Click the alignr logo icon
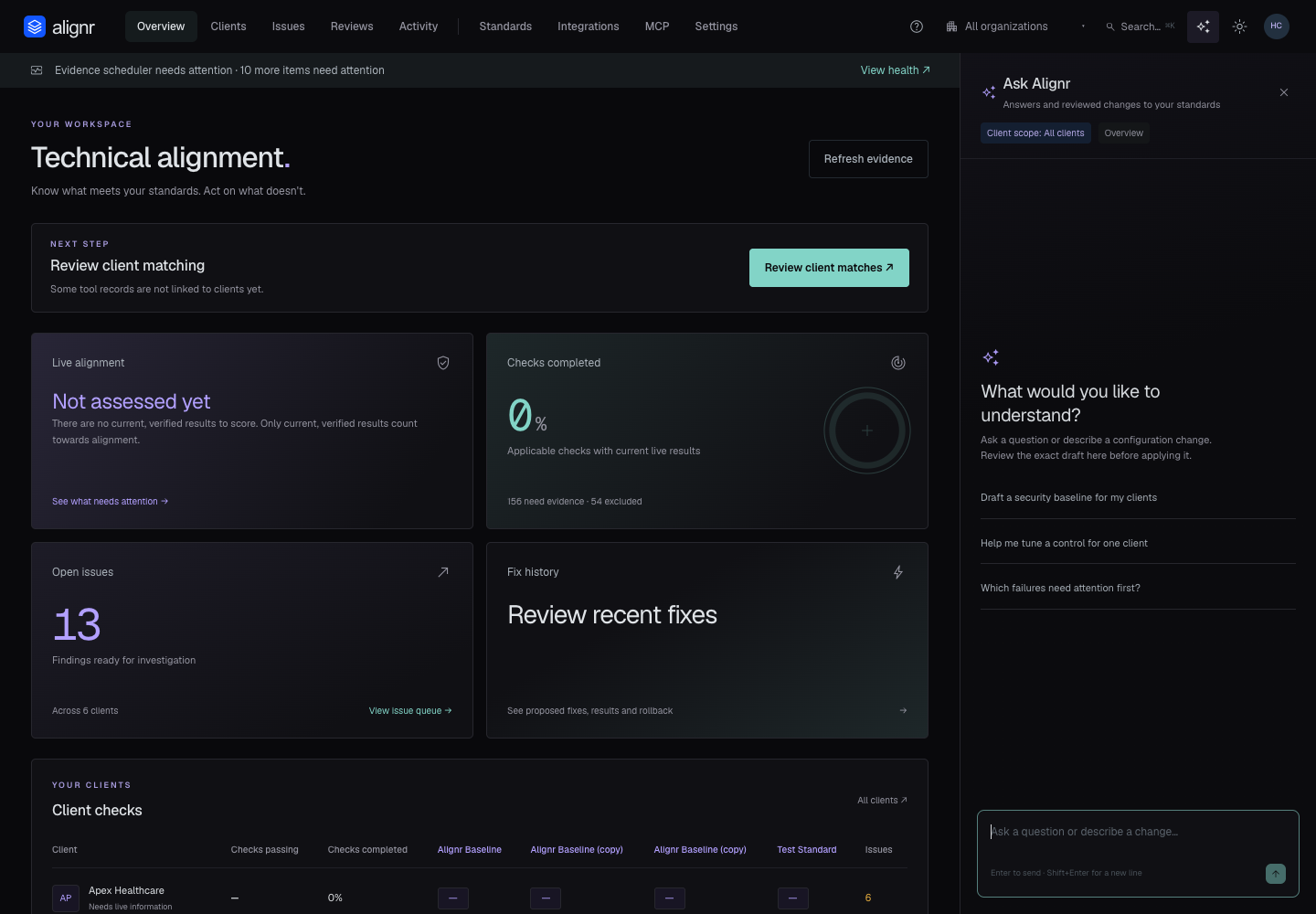Screen dimensions: 1316x914 pyautogui.click(x=35, y=27)
